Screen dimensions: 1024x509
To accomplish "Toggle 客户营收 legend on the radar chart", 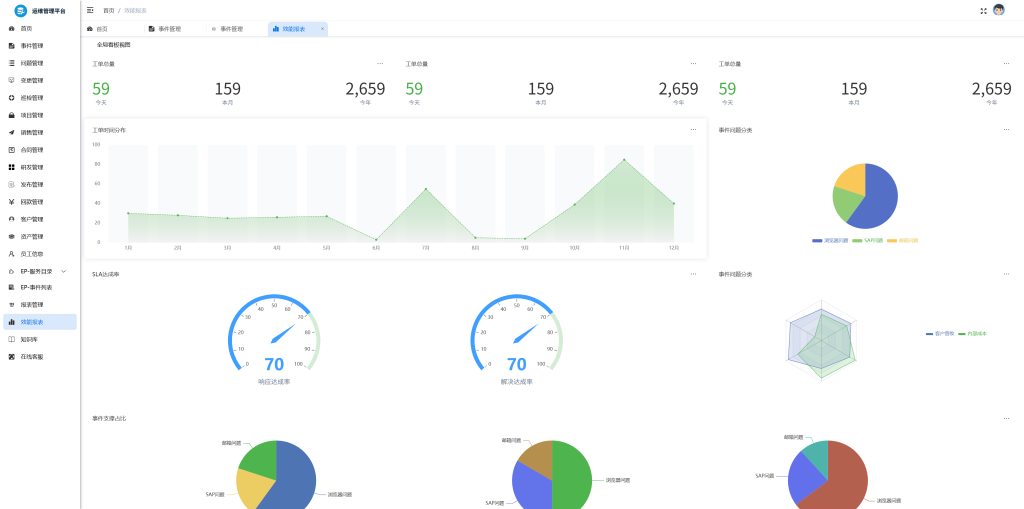I will point(940,333).
